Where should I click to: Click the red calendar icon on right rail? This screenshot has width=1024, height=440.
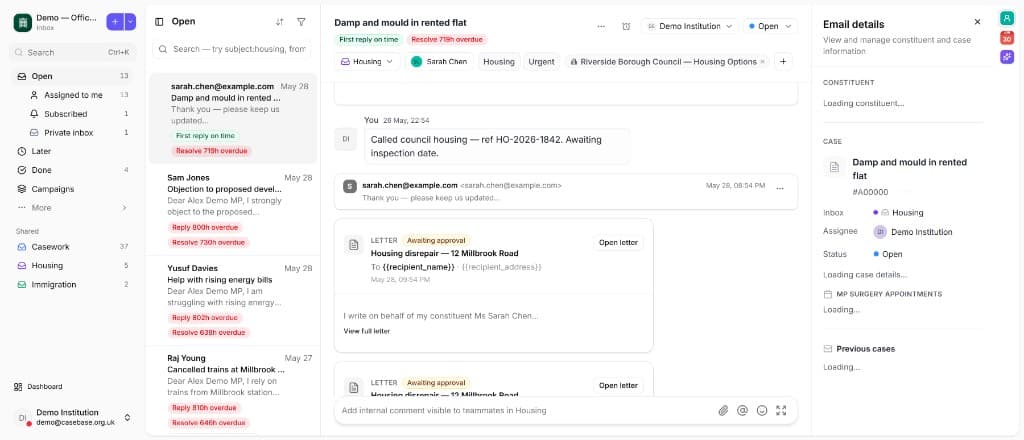[x=1006, y=38]
